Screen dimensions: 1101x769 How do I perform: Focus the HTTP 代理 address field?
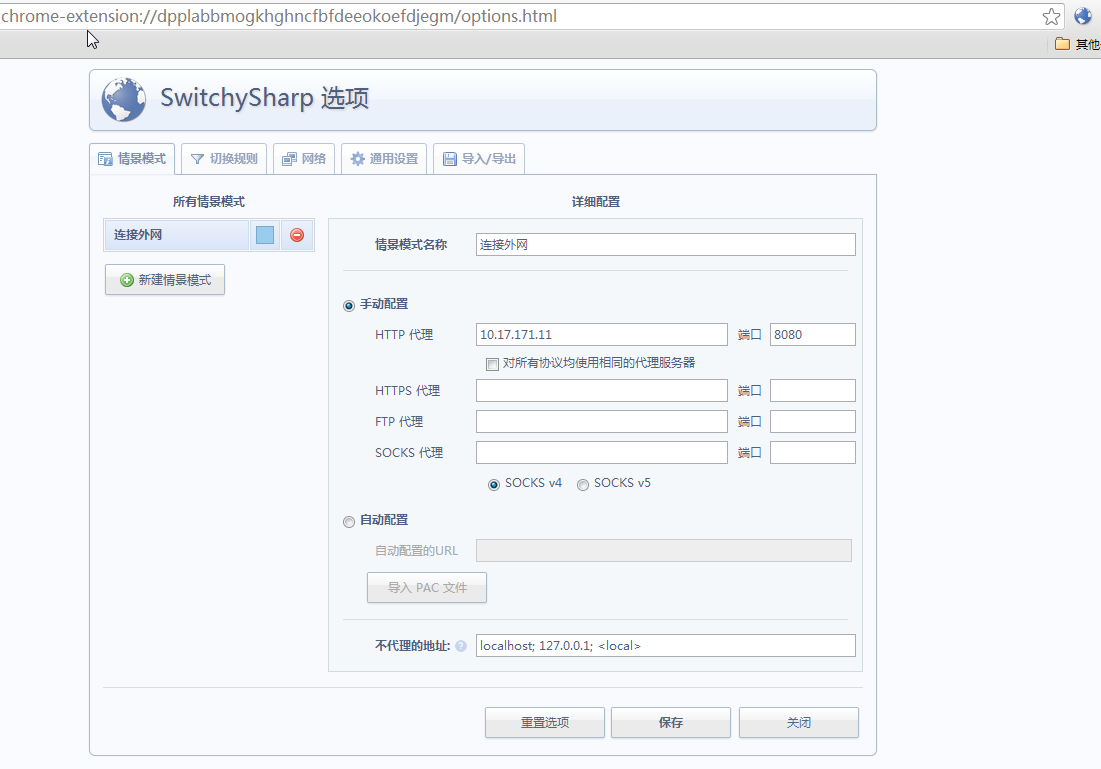(602, 334)
